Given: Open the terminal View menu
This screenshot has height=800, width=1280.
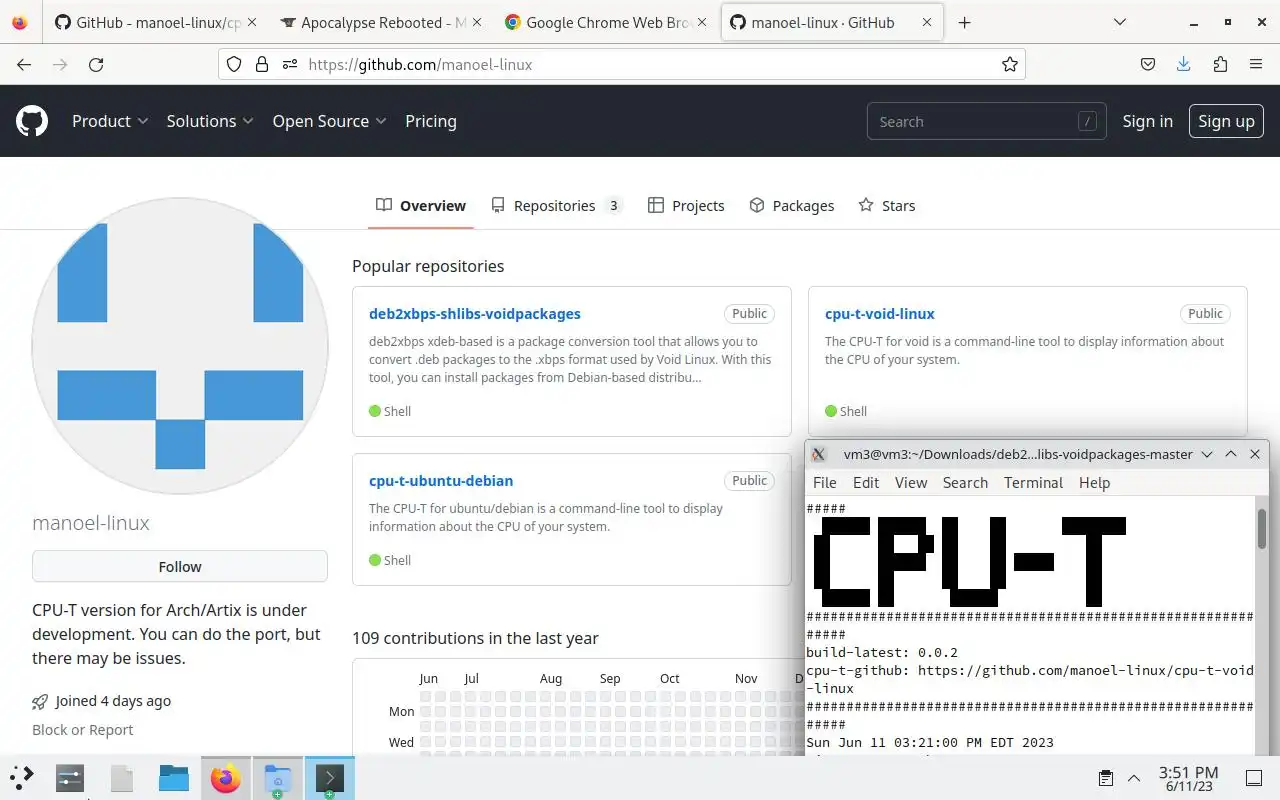Looking at the screenshot, I should click(x=911, y=482).
